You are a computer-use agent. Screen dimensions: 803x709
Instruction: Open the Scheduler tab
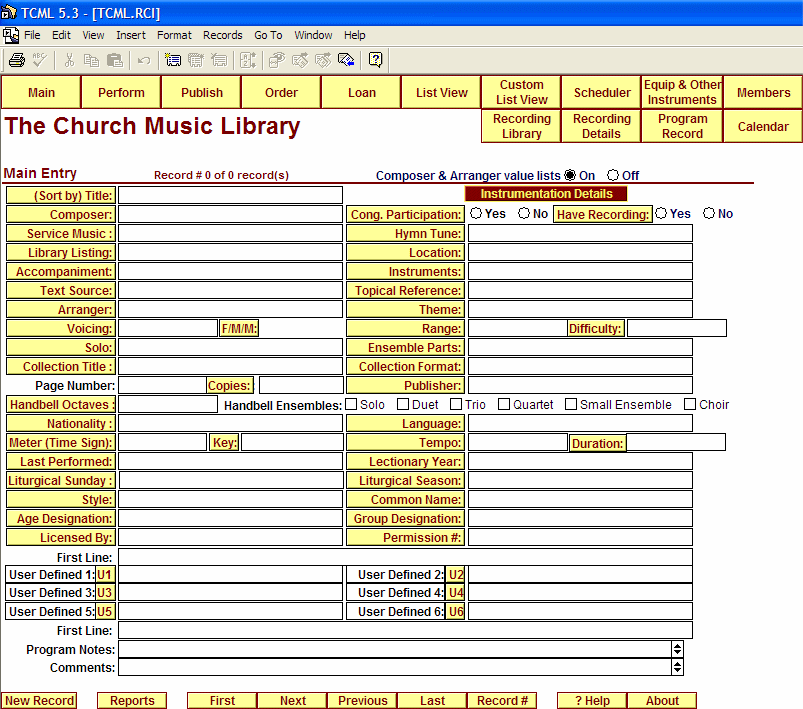point(602,93)
